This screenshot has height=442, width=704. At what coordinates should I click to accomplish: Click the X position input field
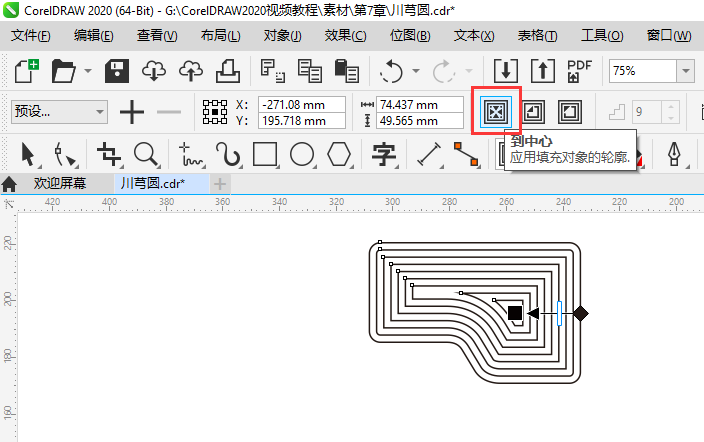301,104
